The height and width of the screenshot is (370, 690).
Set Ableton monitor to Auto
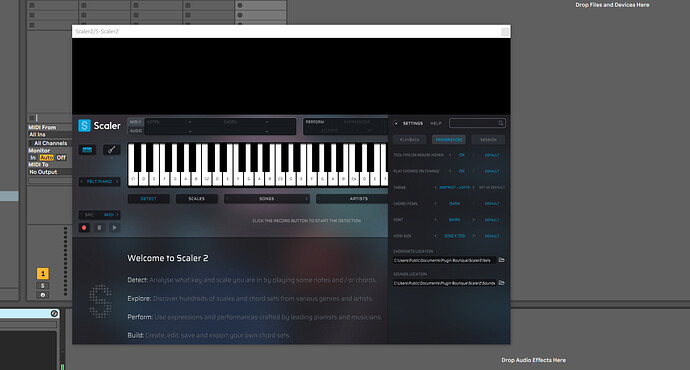click(46, 158)
